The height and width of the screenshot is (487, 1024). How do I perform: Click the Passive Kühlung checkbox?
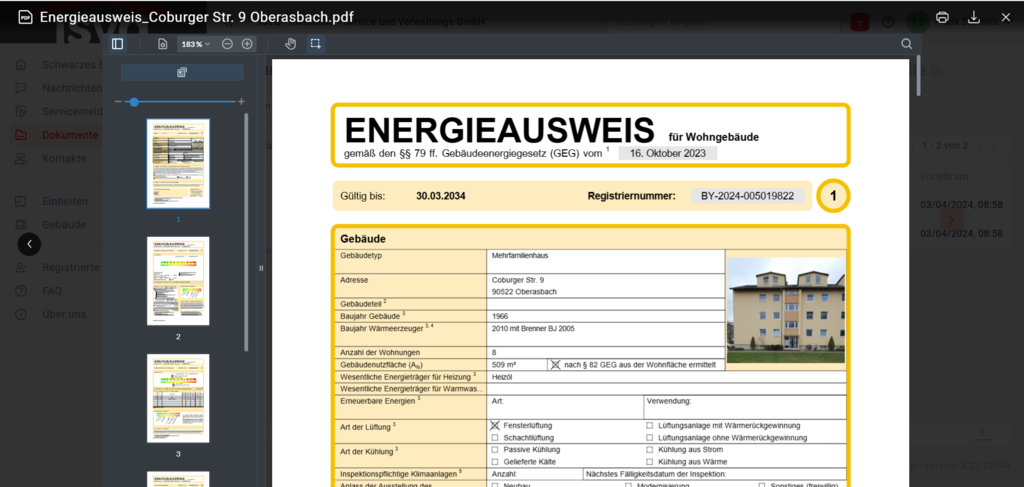click(x=495, y=450)
